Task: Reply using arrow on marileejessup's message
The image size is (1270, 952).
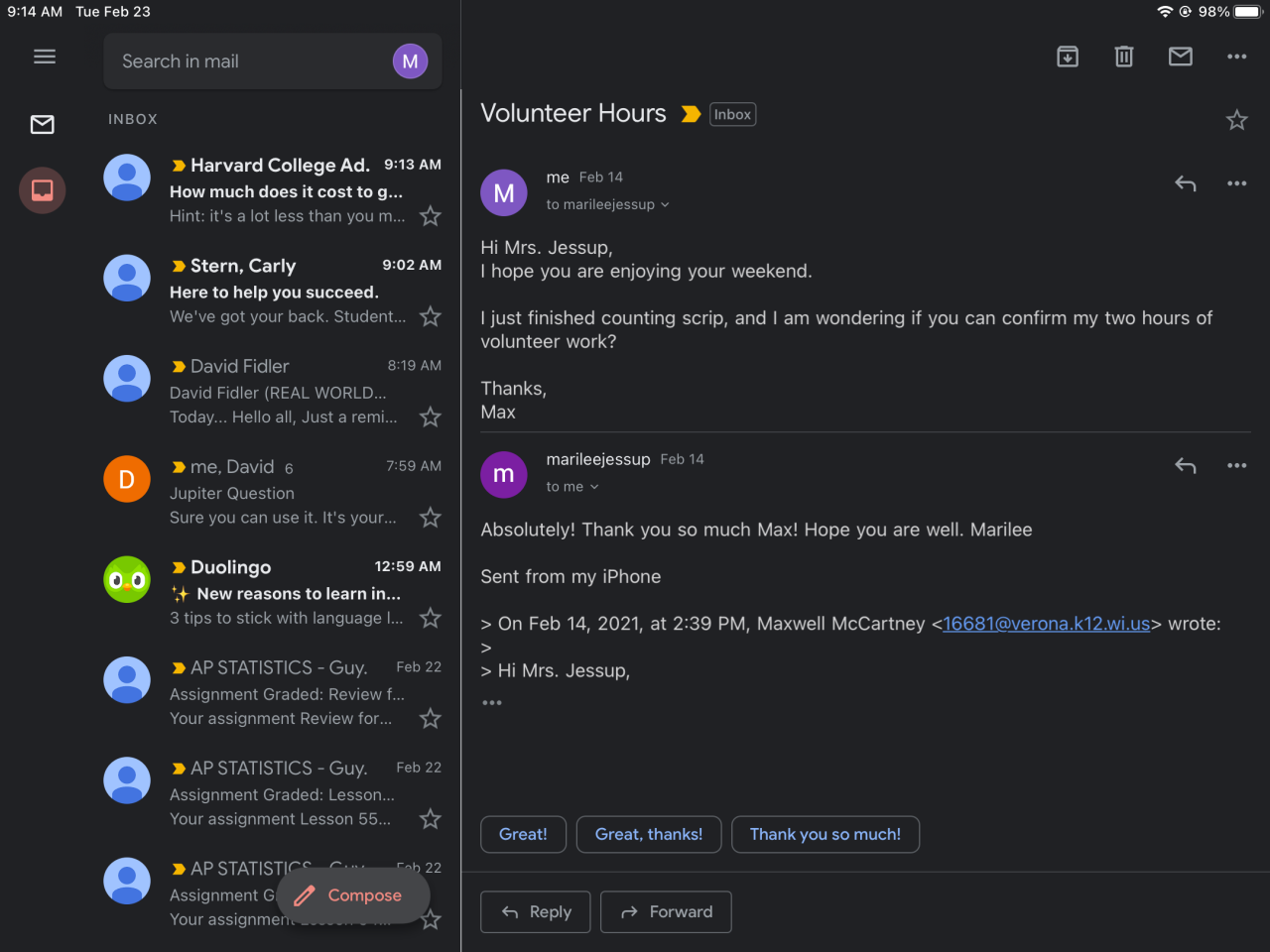Action: pyautogui.click(x=1185, y=465)
